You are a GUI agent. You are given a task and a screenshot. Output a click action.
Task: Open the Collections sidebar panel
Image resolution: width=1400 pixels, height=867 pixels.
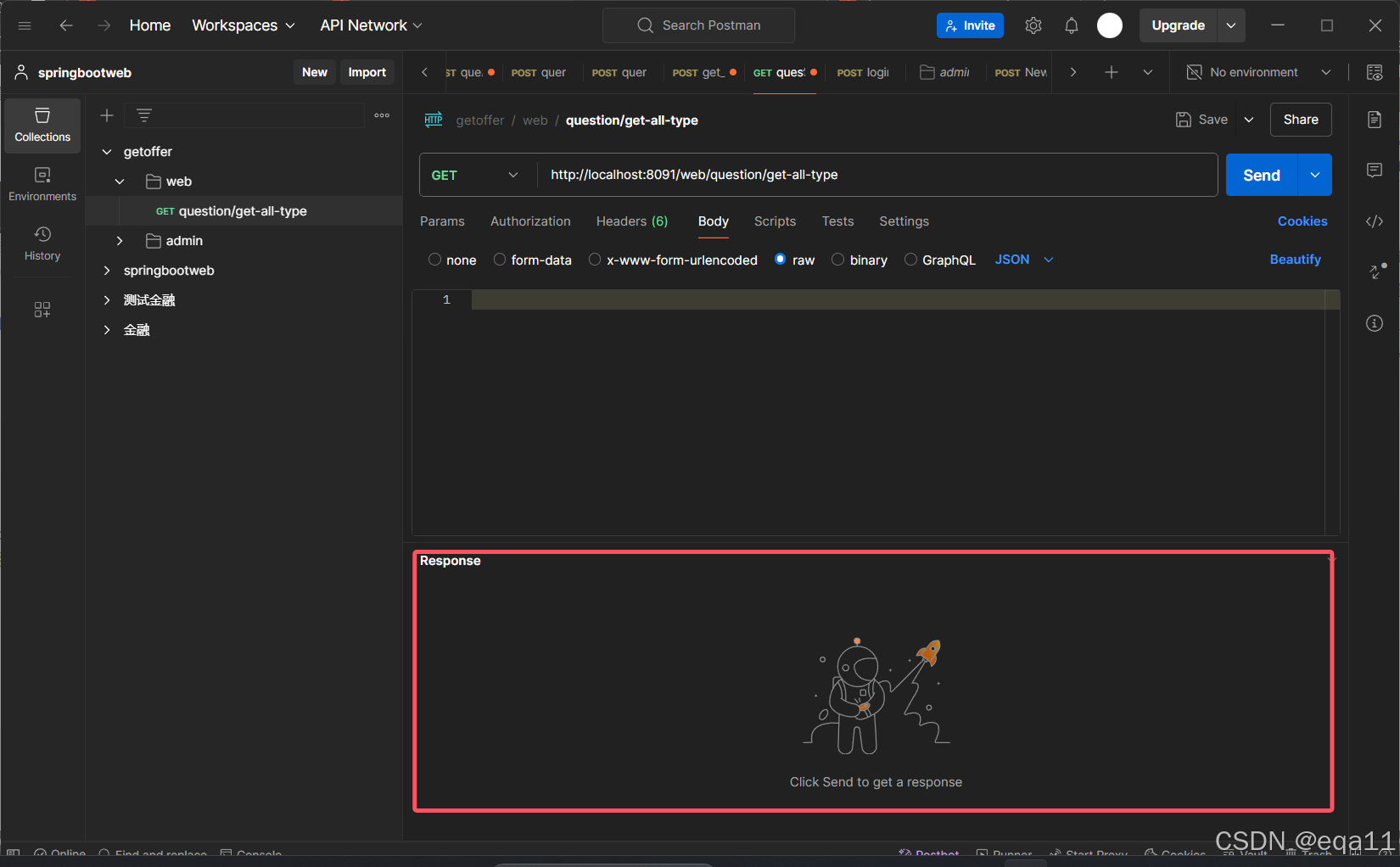42,125
